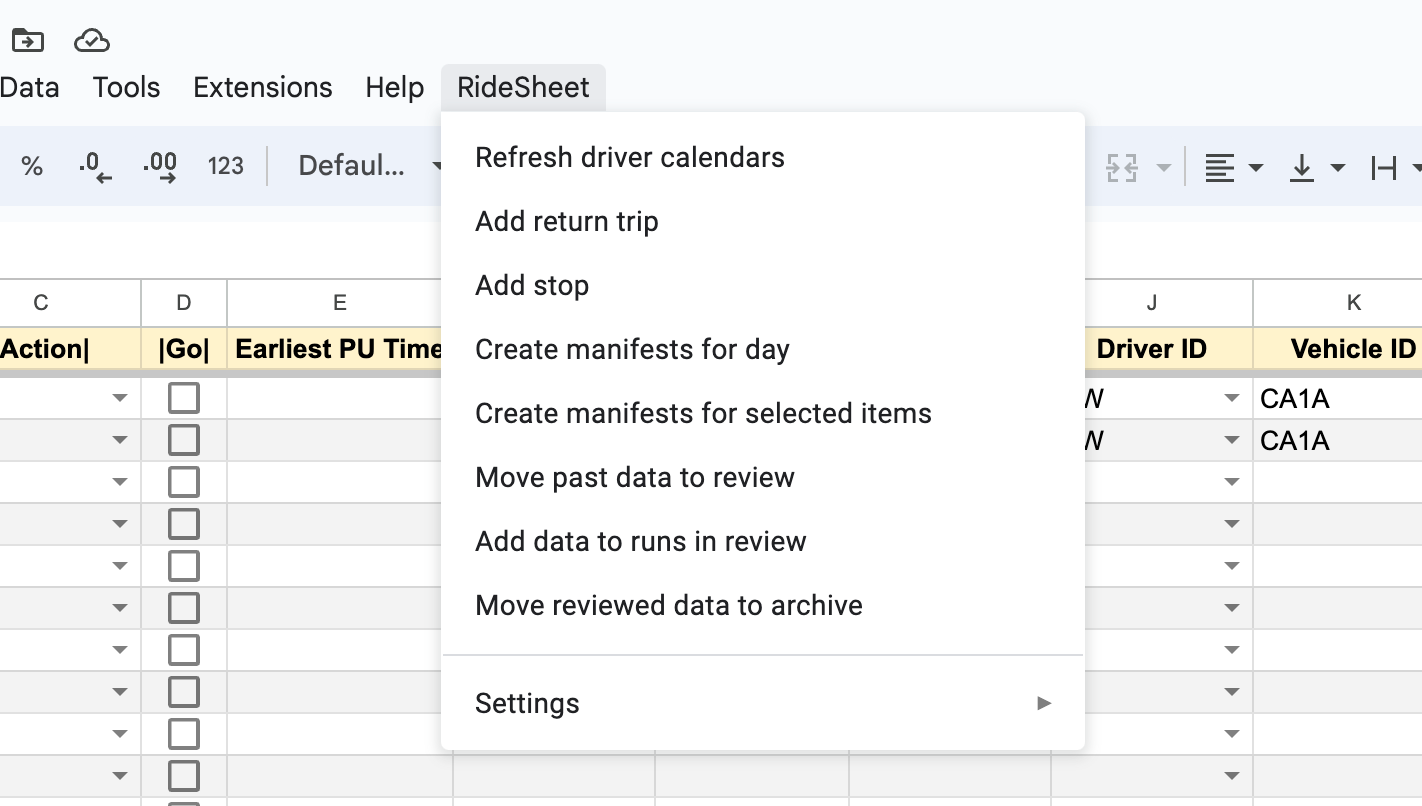
Task: Expand Driver ID dropdown in first data row
Action: 1232,398
